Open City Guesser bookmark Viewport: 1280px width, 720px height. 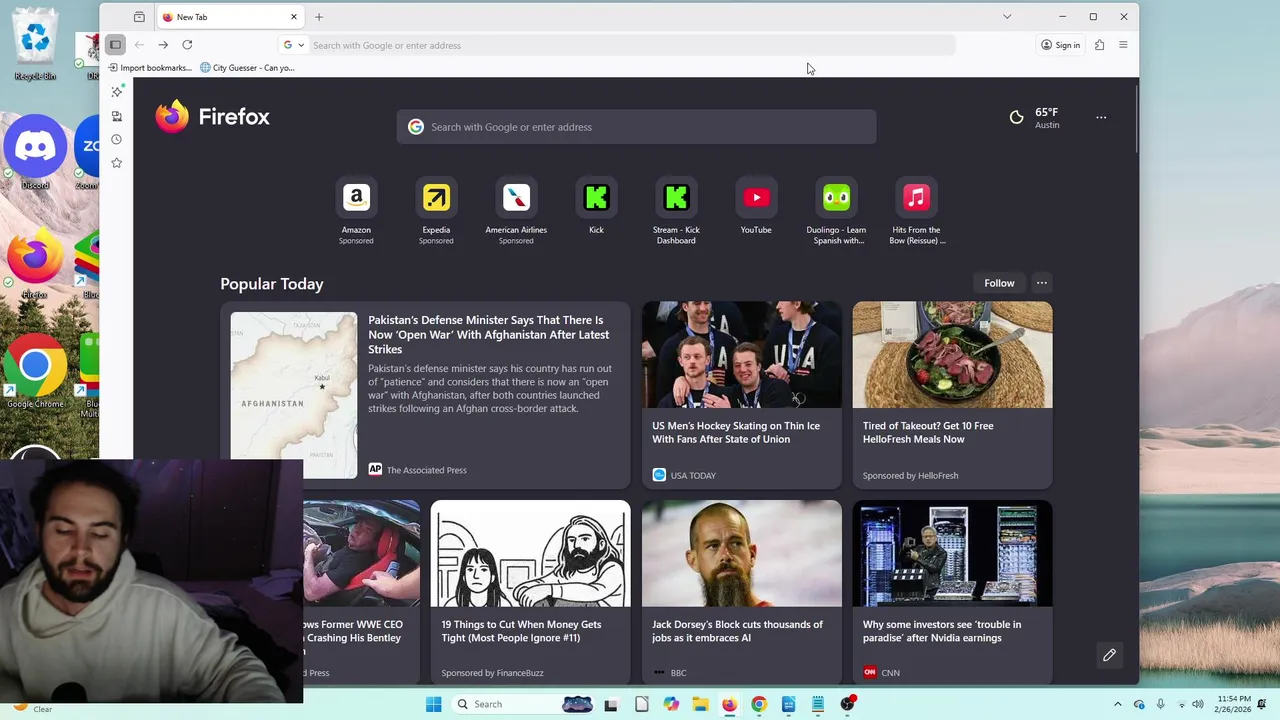pos(247,68)
